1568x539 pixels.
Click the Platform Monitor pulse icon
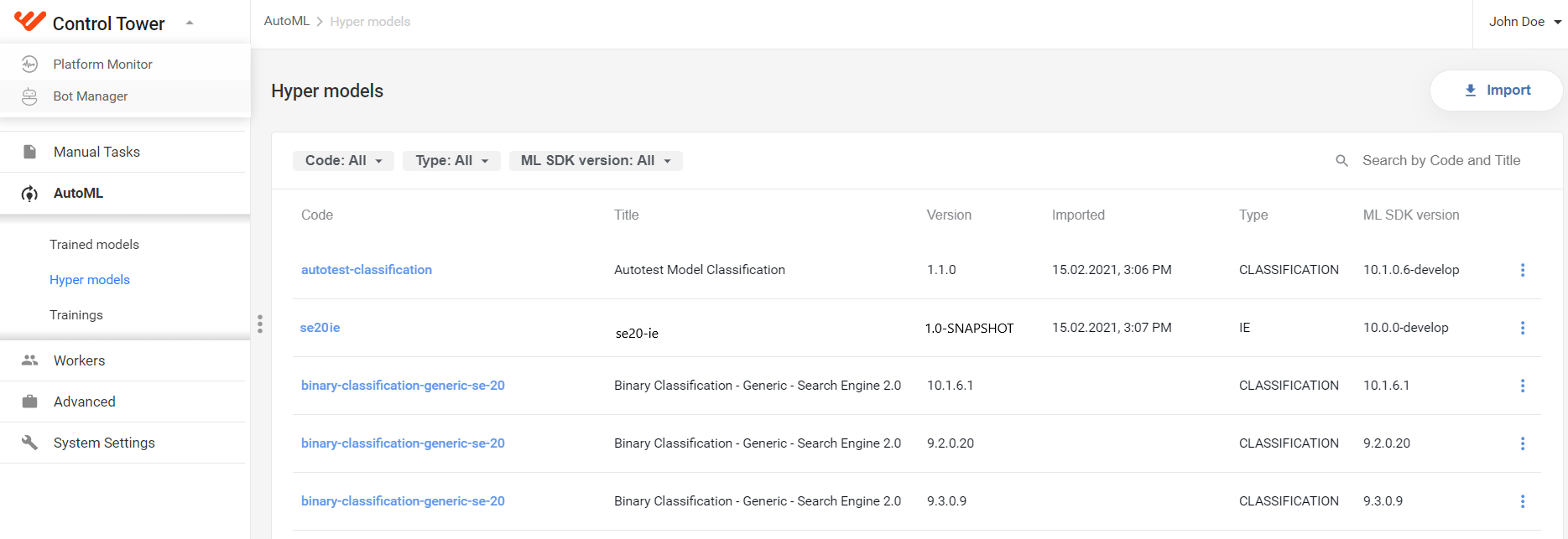(29, 64)
